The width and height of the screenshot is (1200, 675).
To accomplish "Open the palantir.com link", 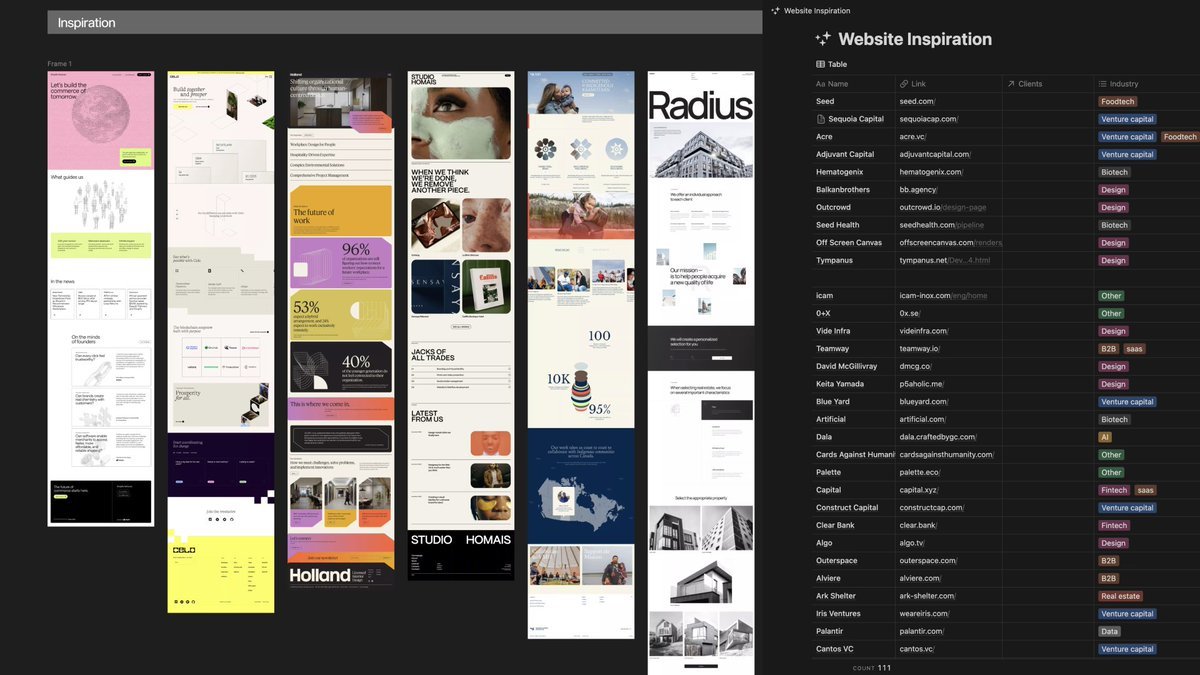I will pos(922,631).
